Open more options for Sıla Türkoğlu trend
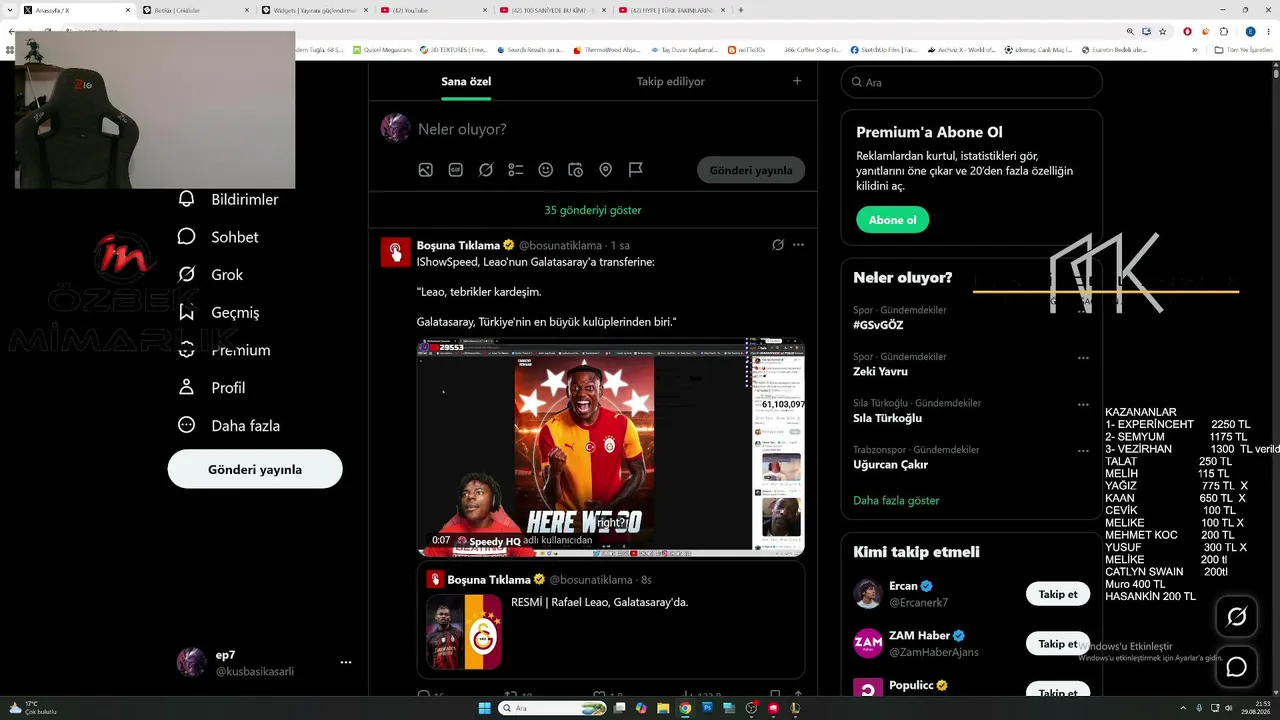The height and width of the screenshot is (720, 1280). point(1083,404)
